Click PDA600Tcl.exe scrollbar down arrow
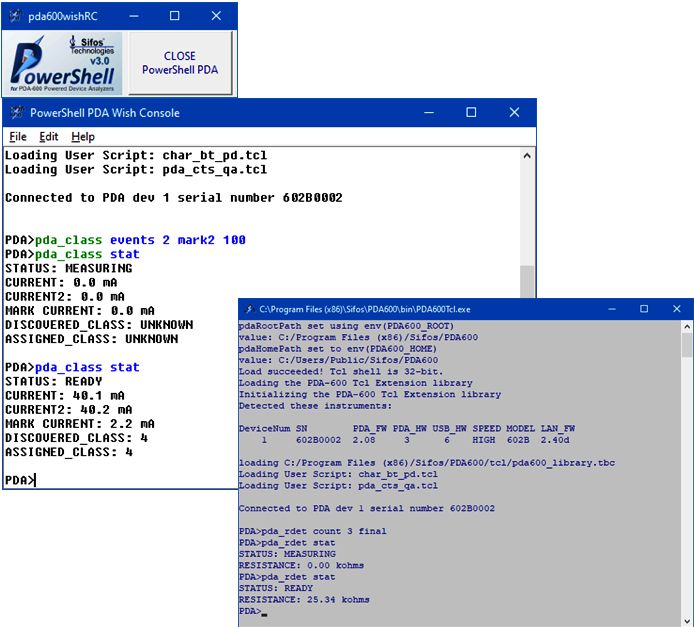 pos(686,621)
